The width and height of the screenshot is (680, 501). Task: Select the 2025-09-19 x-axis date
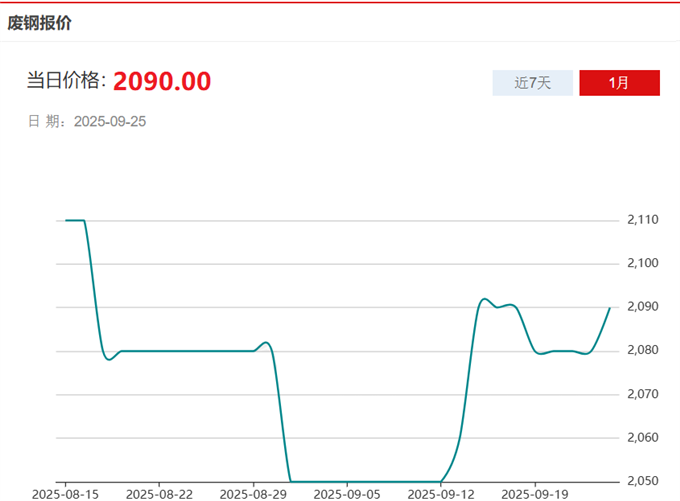tap(533, 494)
